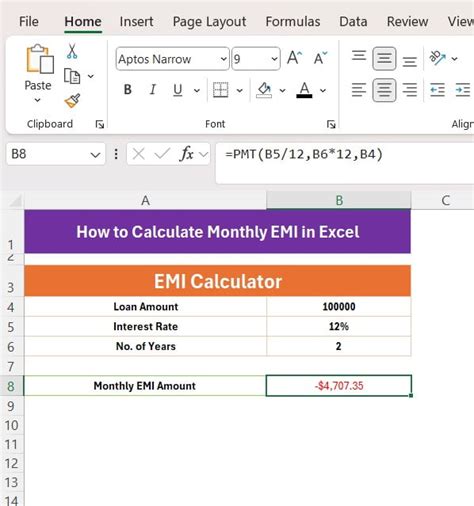Viewport: 474px width, 506px height.
Task: Open Aptos Narrow font name dropdown
Action: coord(224,59)
